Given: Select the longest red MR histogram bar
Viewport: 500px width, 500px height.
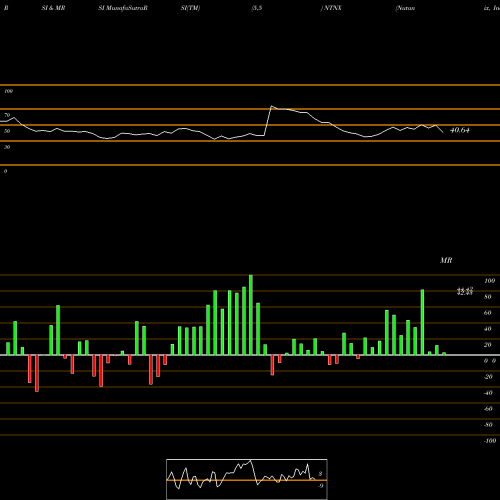Looking at the screenshot, I should [x=37, y=373].
